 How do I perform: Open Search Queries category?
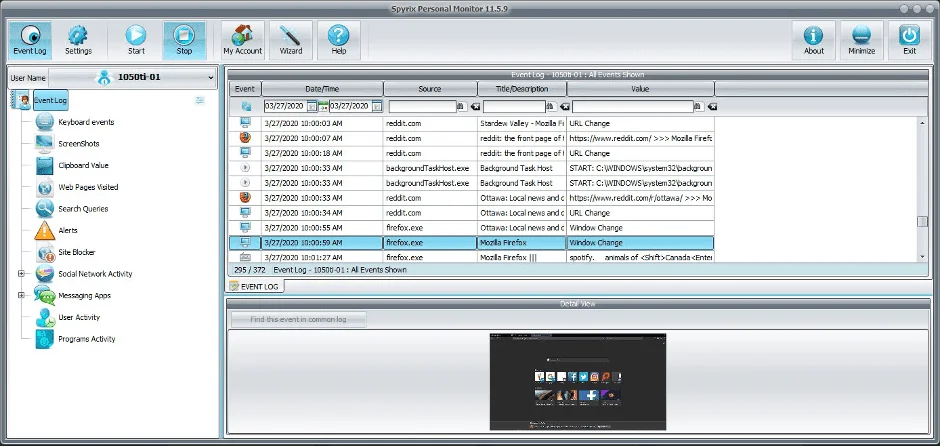[83, 209]
